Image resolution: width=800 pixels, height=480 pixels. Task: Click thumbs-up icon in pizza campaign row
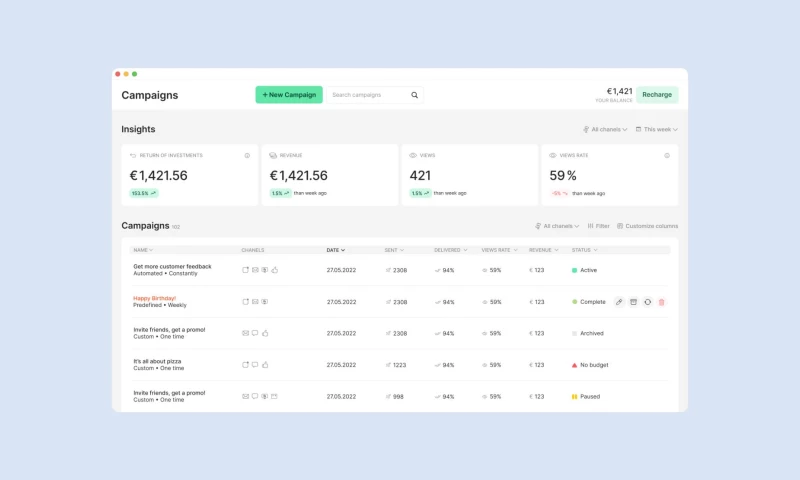(x=265, y=365)
